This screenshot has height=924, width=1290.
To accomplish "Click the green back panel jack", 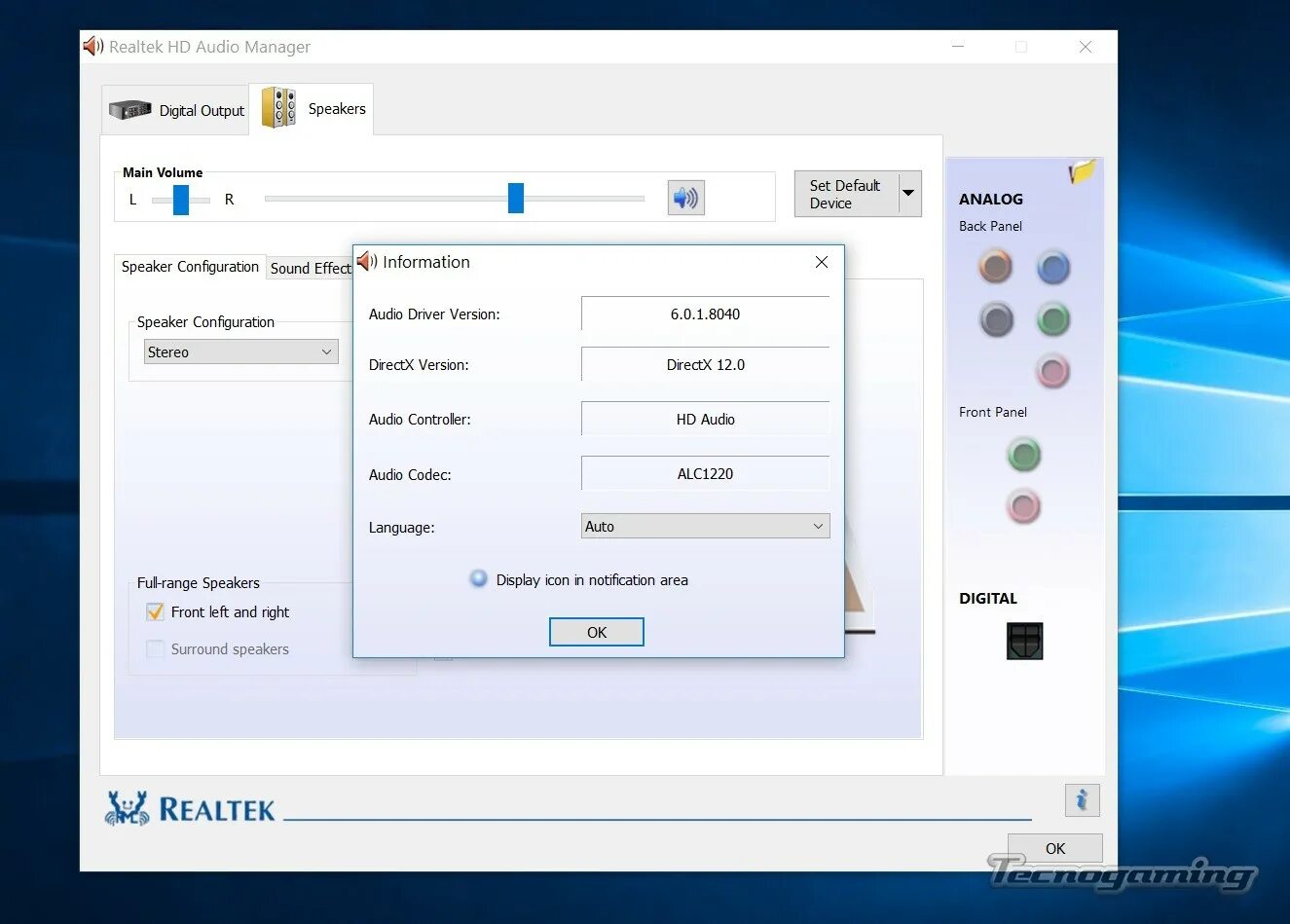I will 1052,318.
